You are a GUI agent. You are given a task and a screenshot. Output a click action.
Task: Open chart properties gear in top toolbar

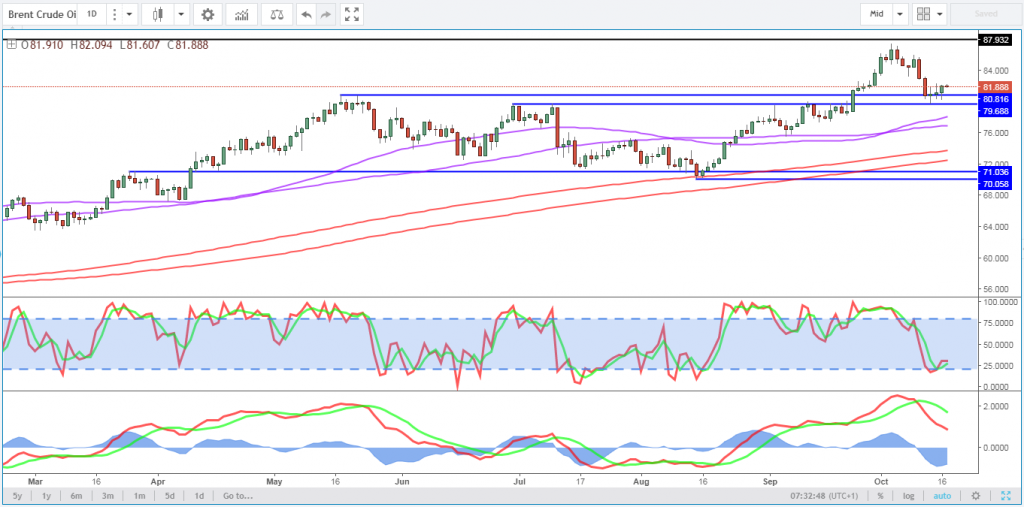[208, 14]
